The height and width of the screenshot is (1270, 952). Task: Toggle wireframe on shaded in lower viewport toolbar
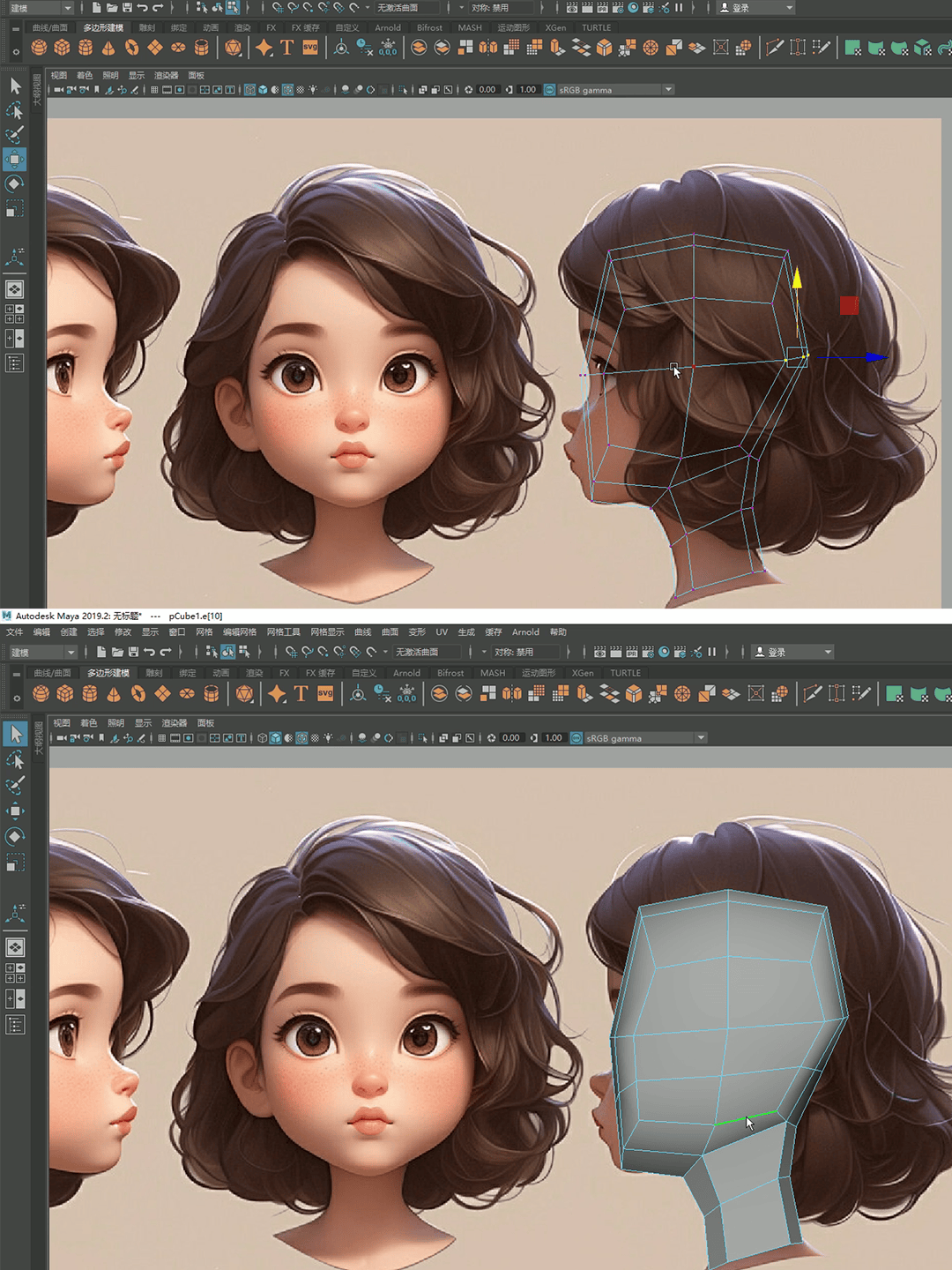pyautogui.click(x=301, y=738)
